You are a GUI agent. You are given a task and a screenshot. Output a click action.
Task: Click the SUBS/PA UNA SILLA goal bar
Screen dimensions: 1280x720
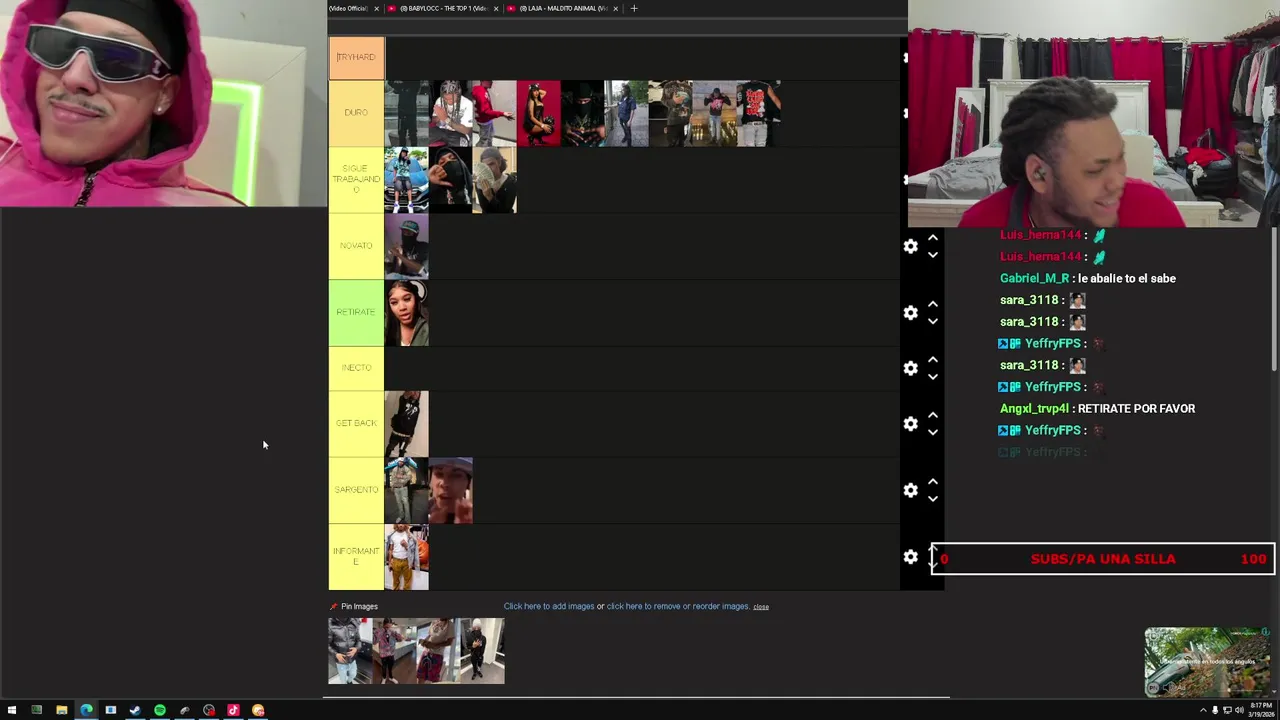tap(1103, 559)
